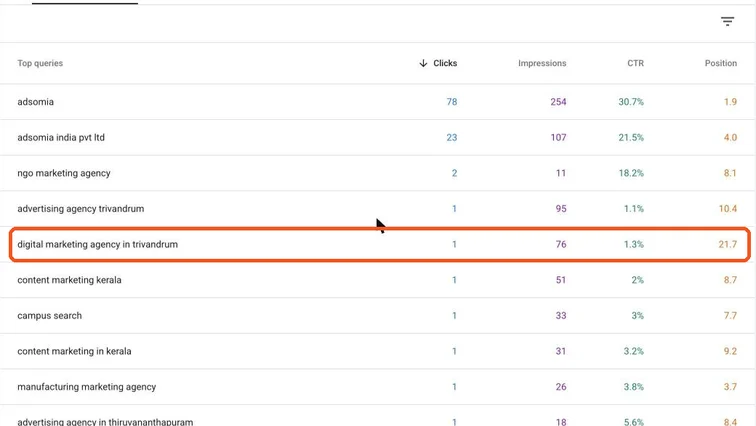
Task: Click the 8.7 position value
Action: coord(730,280)
